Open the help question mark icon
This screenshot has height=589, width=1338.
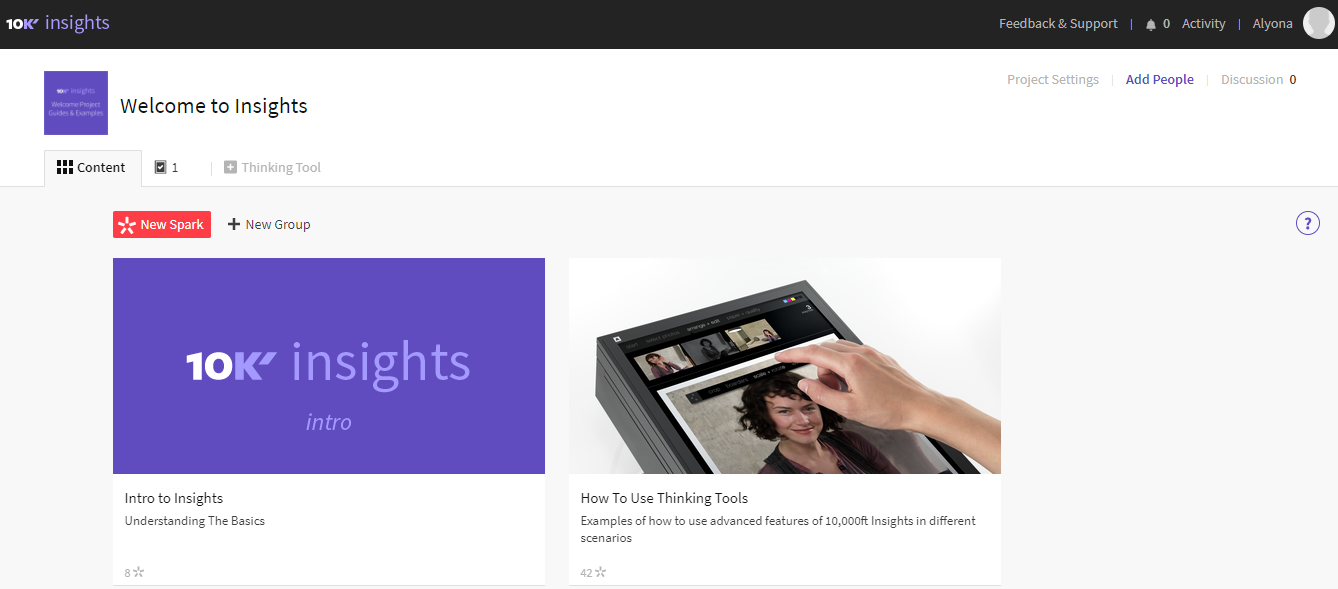[x=1307, y=223]
